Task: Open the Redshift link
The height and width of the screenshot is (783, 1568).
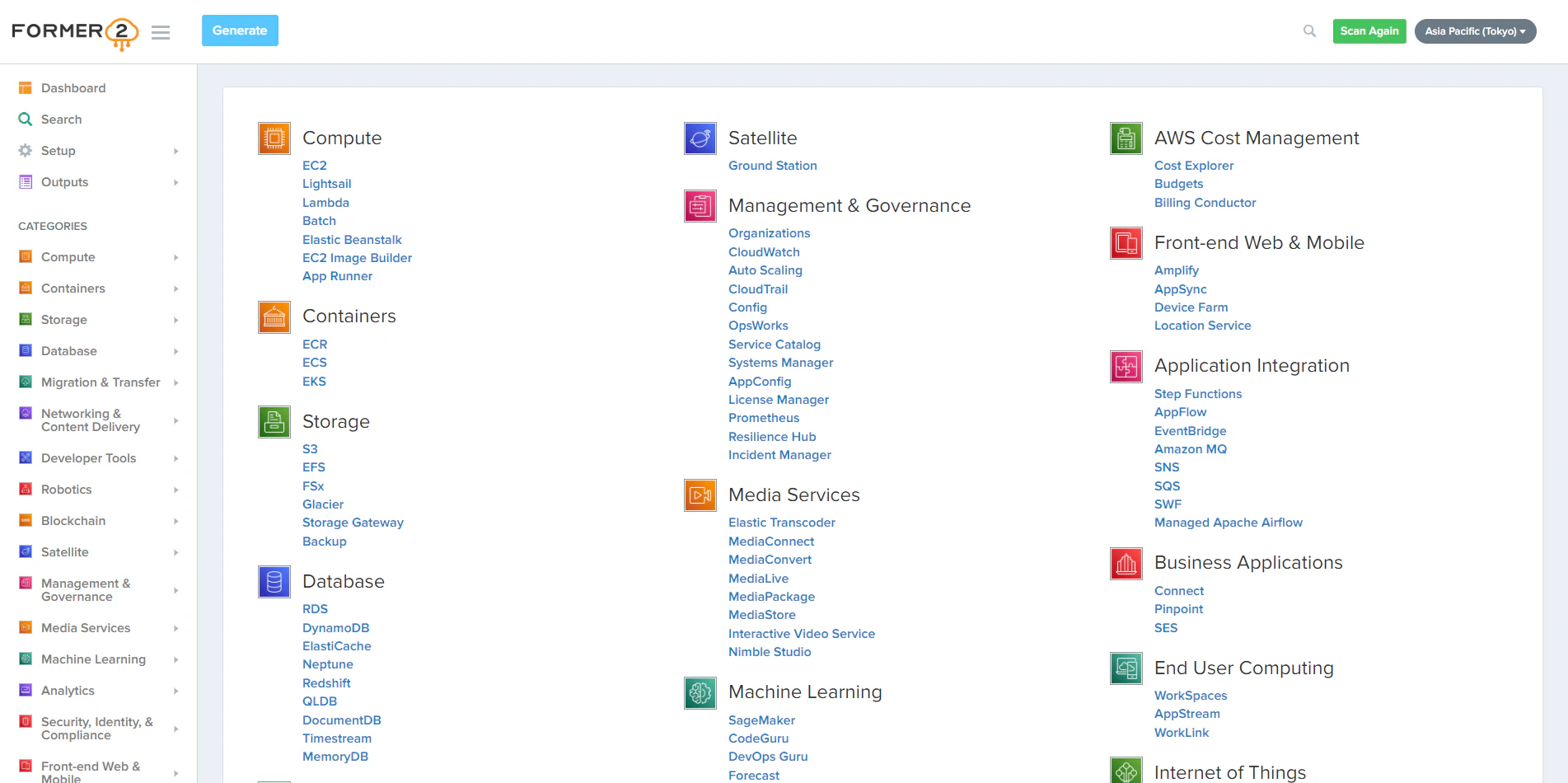Action: click(326, 683)
